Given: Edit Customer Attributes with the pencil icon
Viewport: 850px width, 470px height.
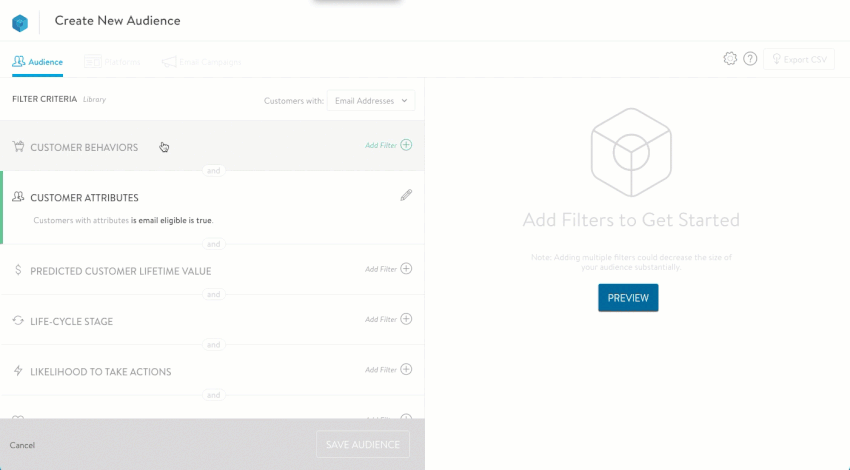Looking at the screenshot, I should (x=406, y=196).
